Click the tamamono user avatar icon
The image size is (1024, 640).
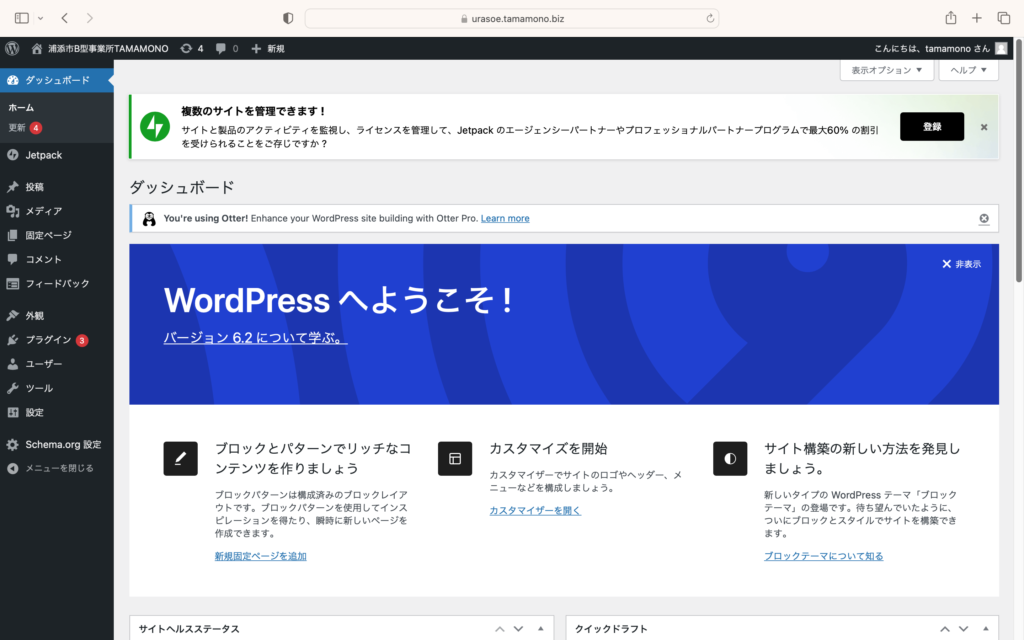[x=1001, y=48]
